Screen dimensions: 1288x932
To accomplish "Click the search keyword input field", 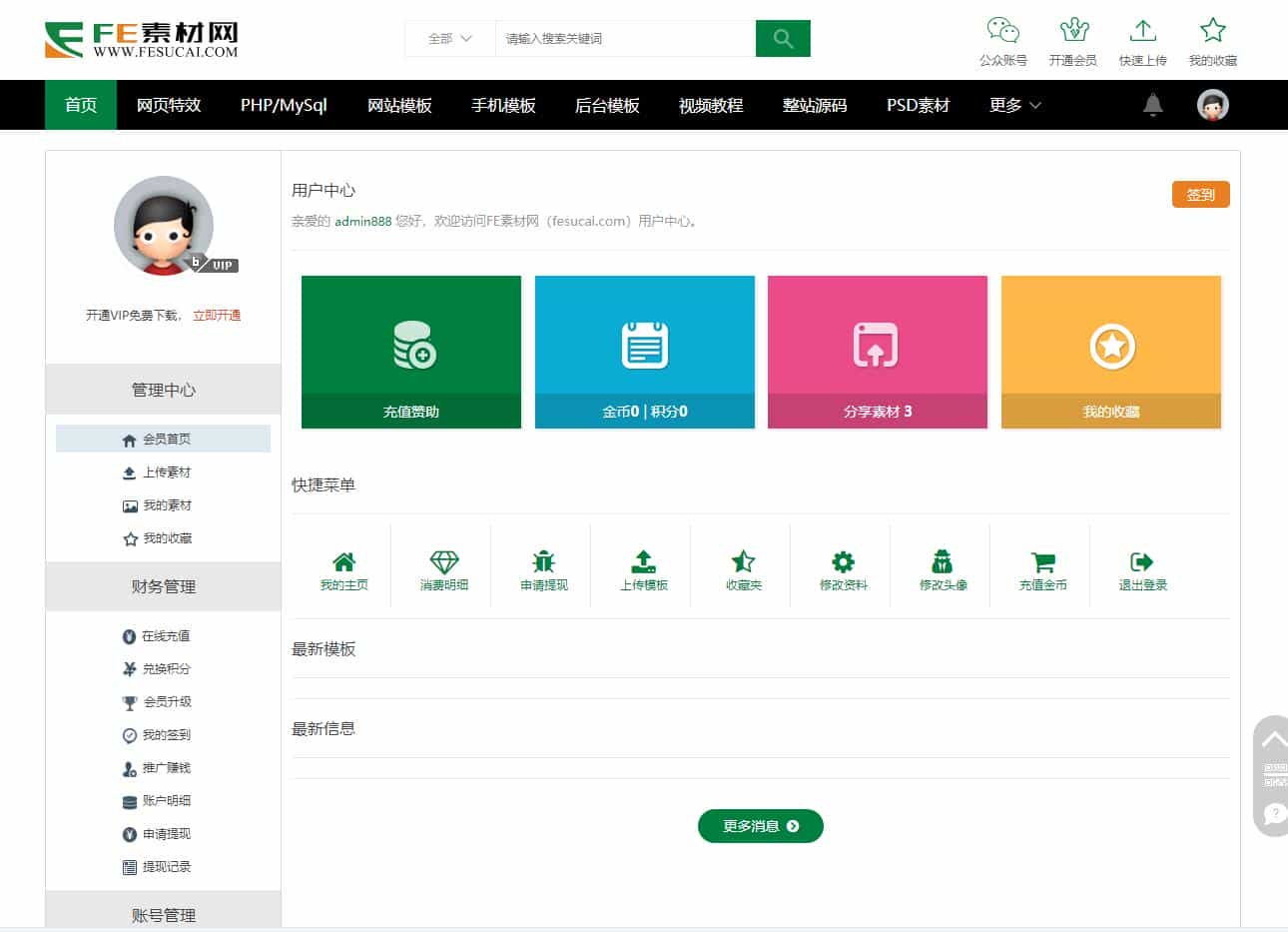I will (625, 38).
